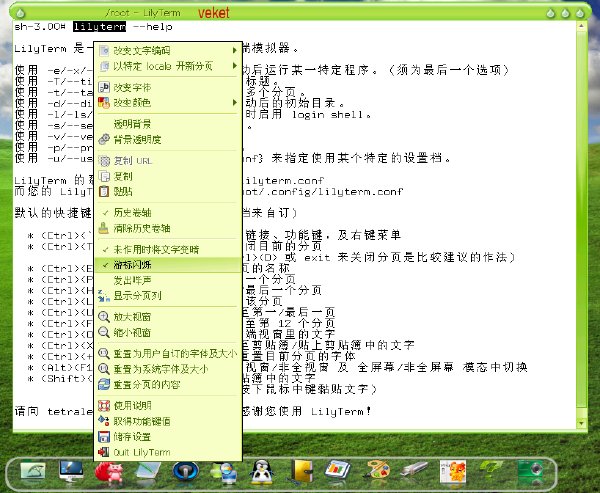Expand the 改变颜色 color submenu
The height and width of the screenshot is (493, 600).
click(168, 103)
